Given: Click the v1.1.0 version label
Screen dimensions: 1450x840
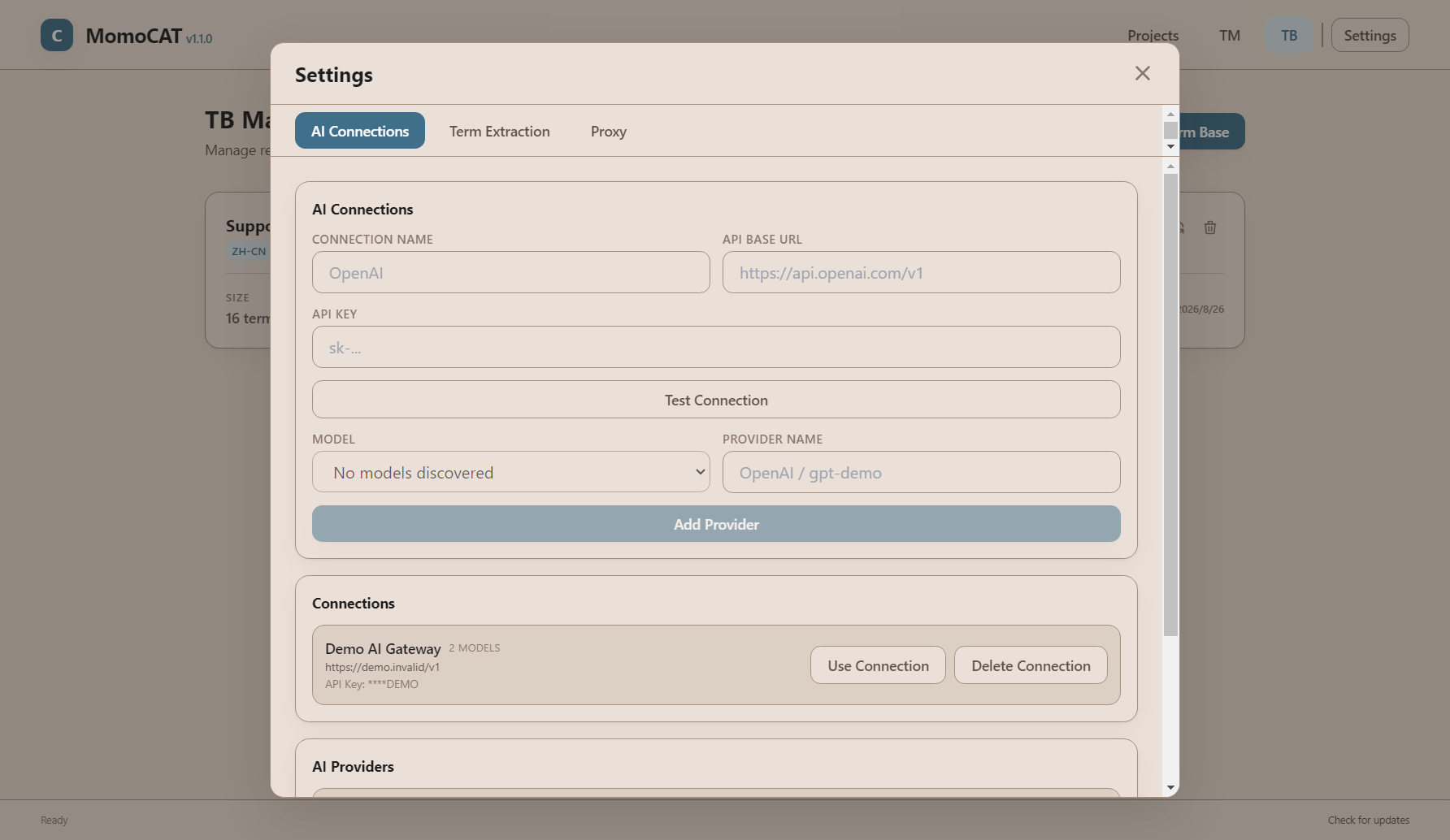Looking at the screenshot, I should [199, 38].
